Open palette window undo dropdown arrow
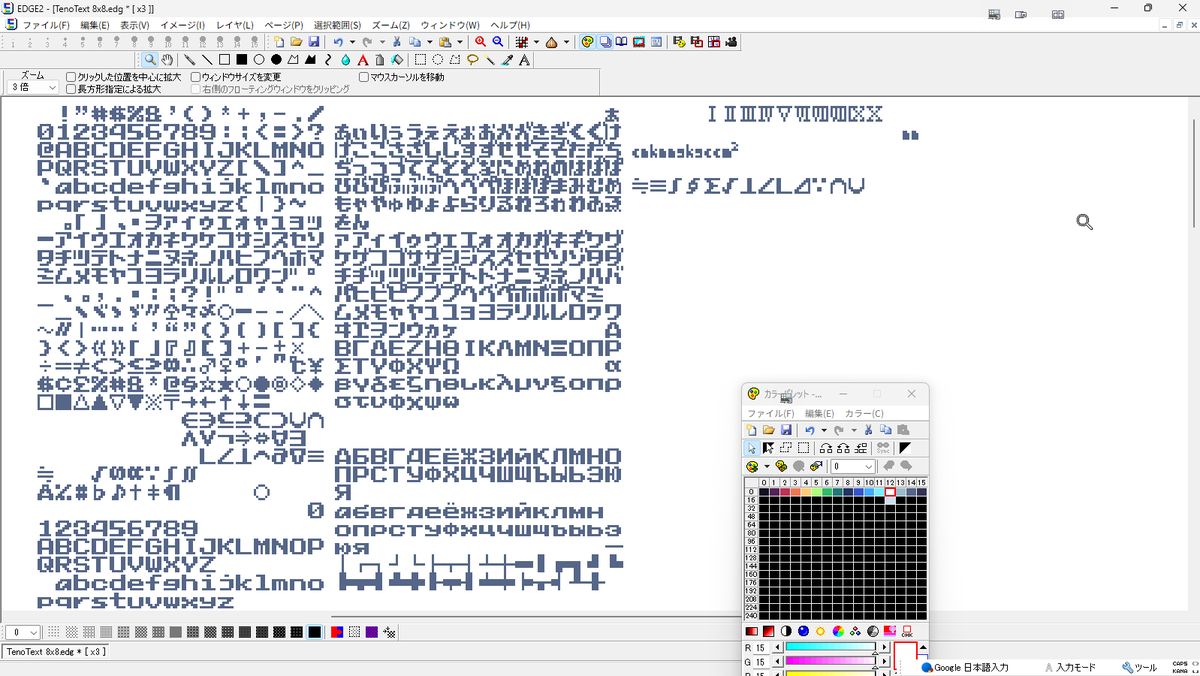Screen dimensions: 1200x676 click(x=824, y=430)
